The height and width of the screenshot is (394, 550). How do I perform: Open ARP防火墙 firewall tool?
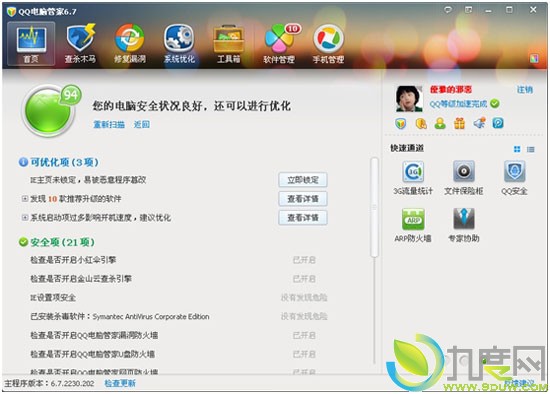tap(413, 225)
